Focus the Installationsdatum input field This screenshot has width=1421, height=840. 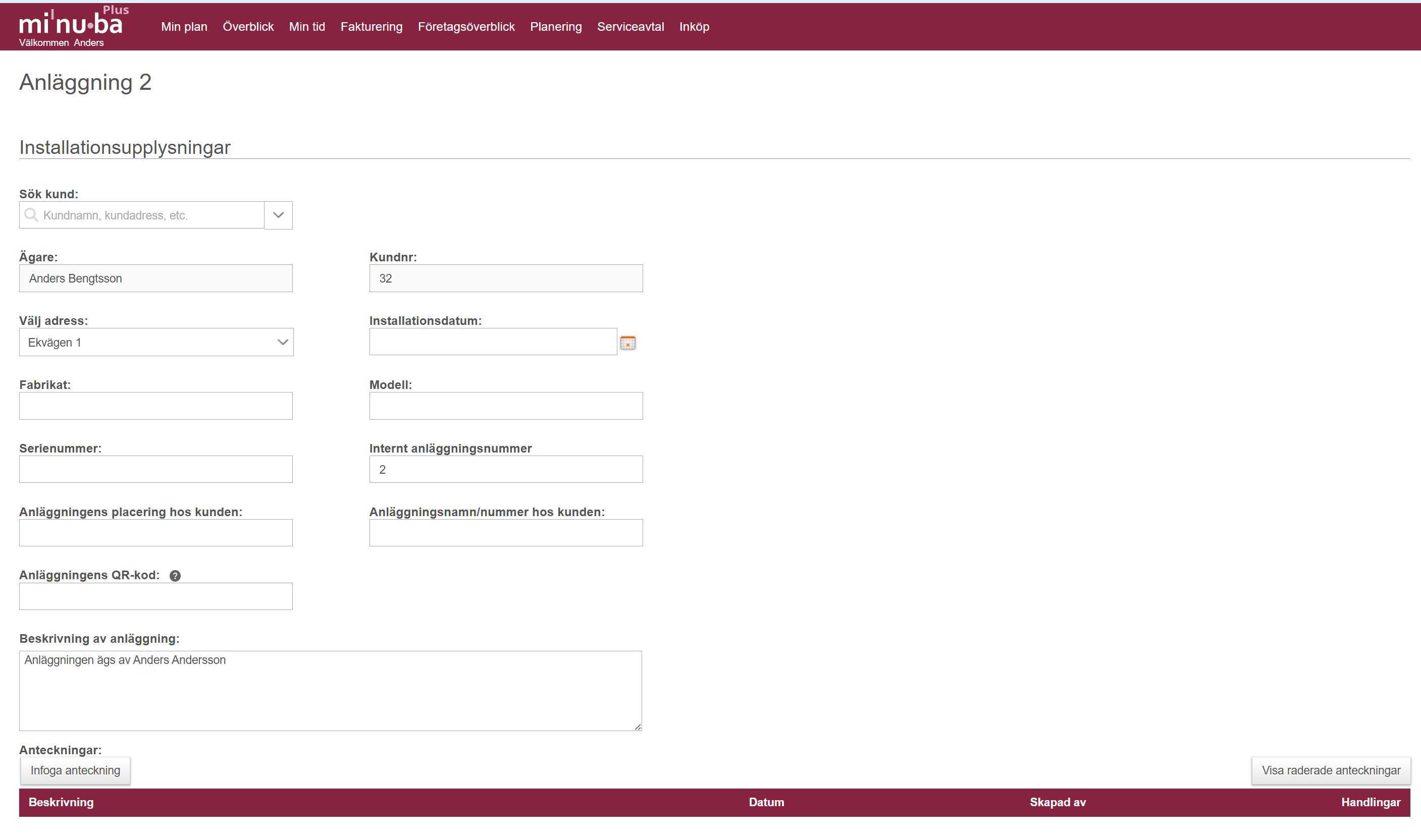click(493, 342)
